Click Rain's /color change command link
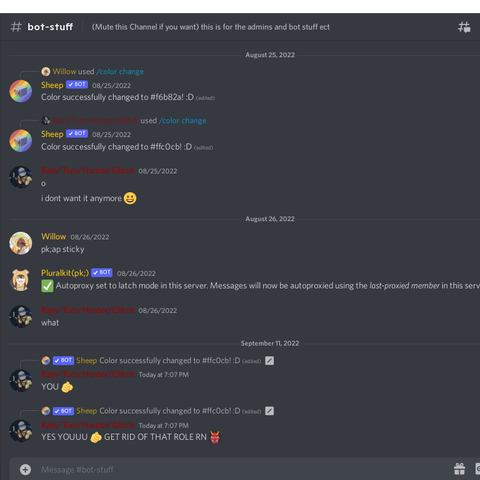Viewport: 480px width, 480px height. (x=182, y=121)
